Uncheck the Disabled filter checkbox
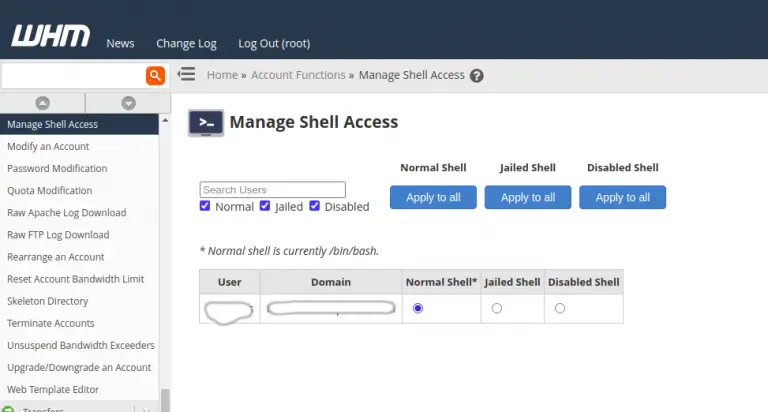This screenshot has width=768, height=412. (x=314, y=206)
